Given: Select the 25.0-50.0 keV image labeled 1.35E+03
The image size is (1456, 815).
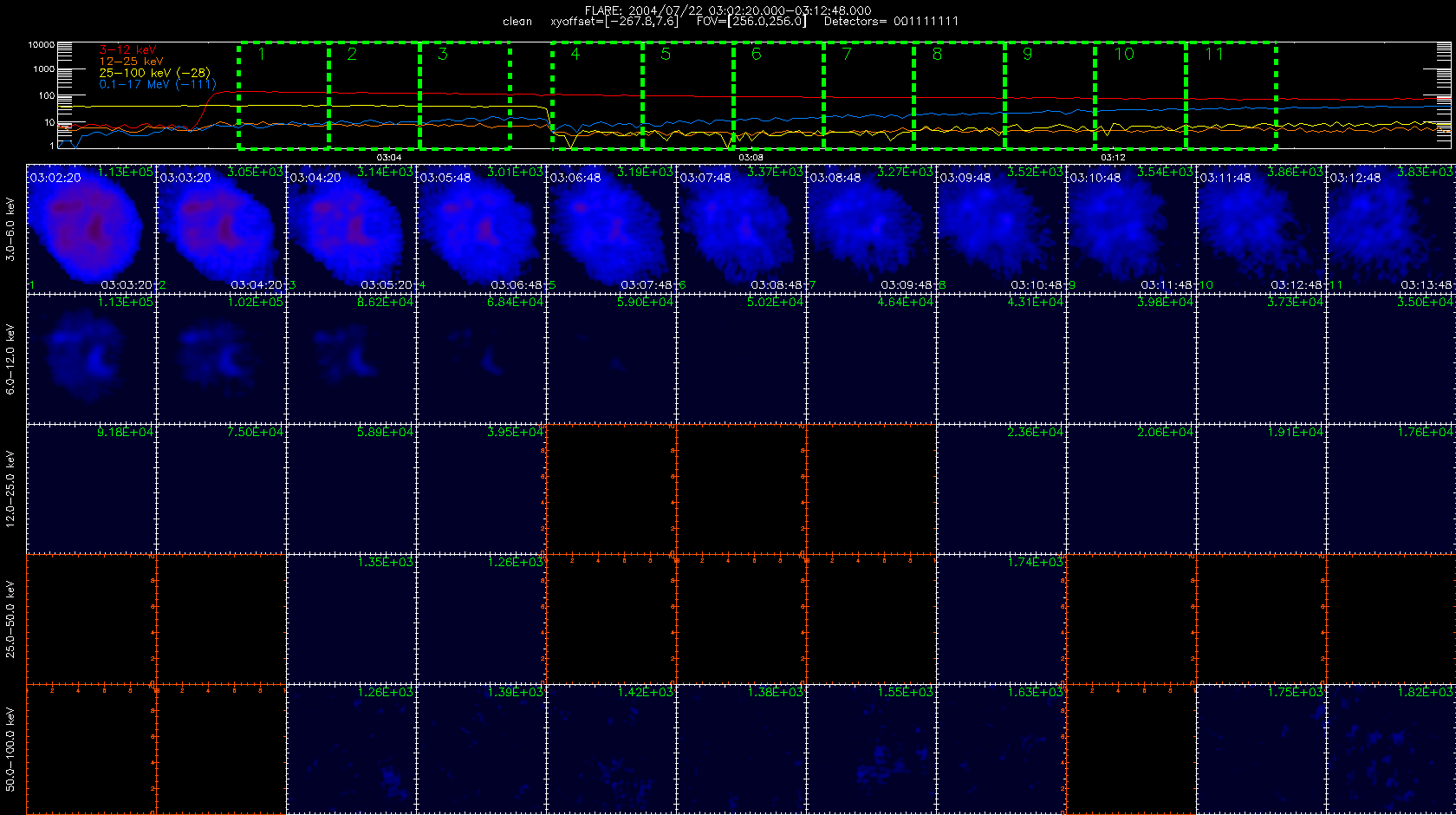Looking at the screenshot, I should (x=351, y=619).
